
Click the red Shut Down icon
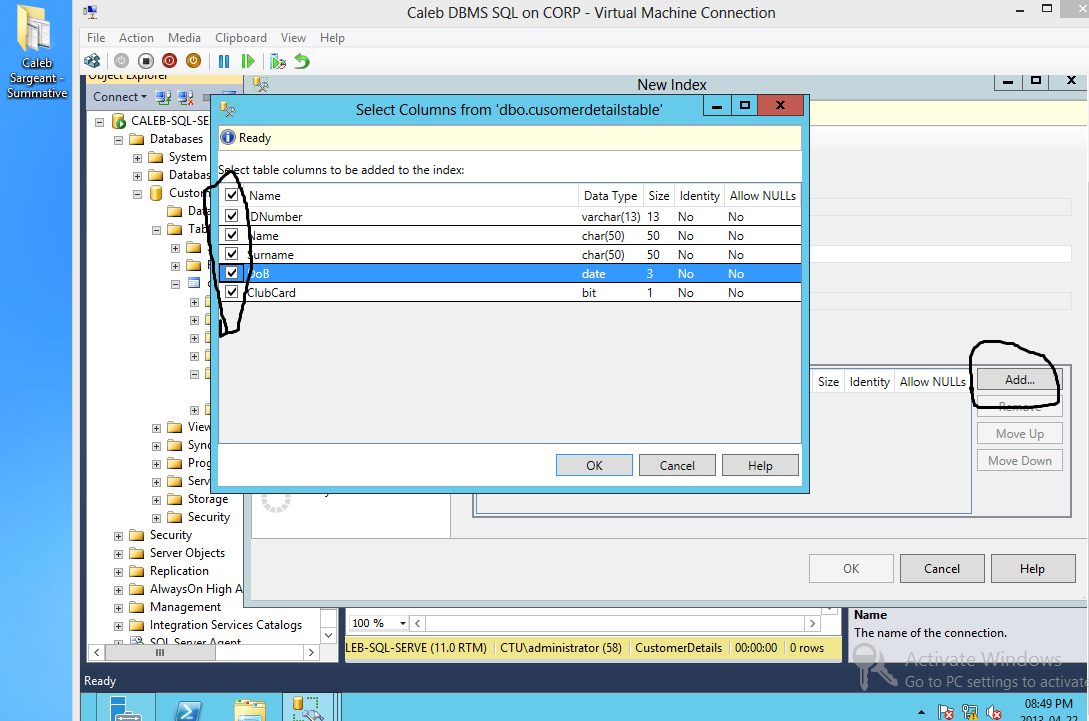click(x=169, y=61)
